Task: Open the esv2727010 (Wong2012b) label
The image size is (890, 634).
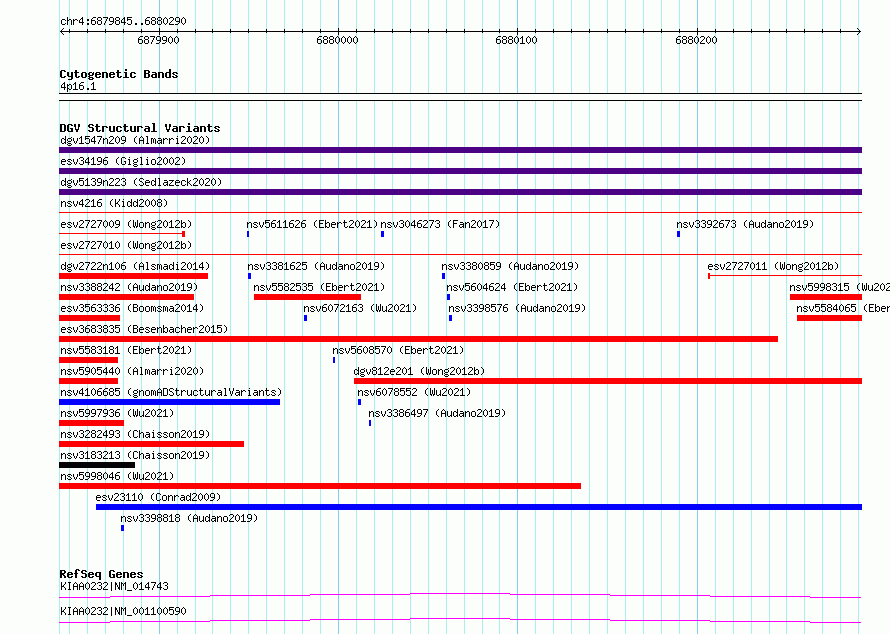Action: click(126, 245)
